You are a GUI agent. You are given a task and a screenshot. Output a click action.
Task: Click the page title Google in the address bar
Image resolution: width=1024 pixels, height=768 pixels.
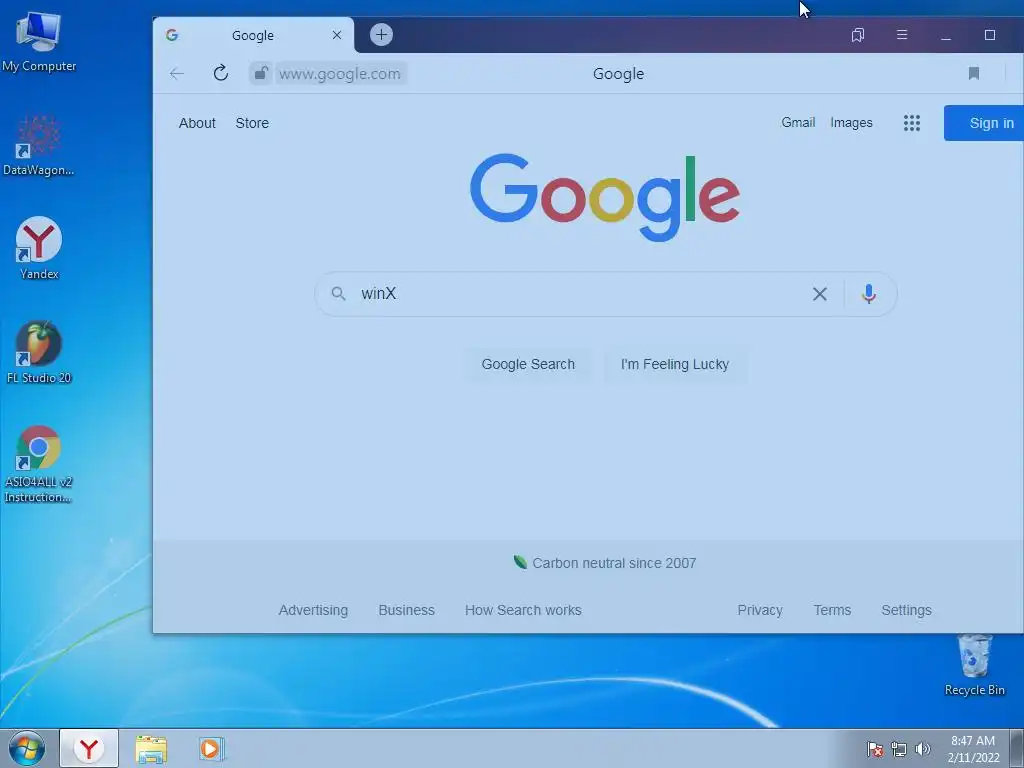point(618,74)
